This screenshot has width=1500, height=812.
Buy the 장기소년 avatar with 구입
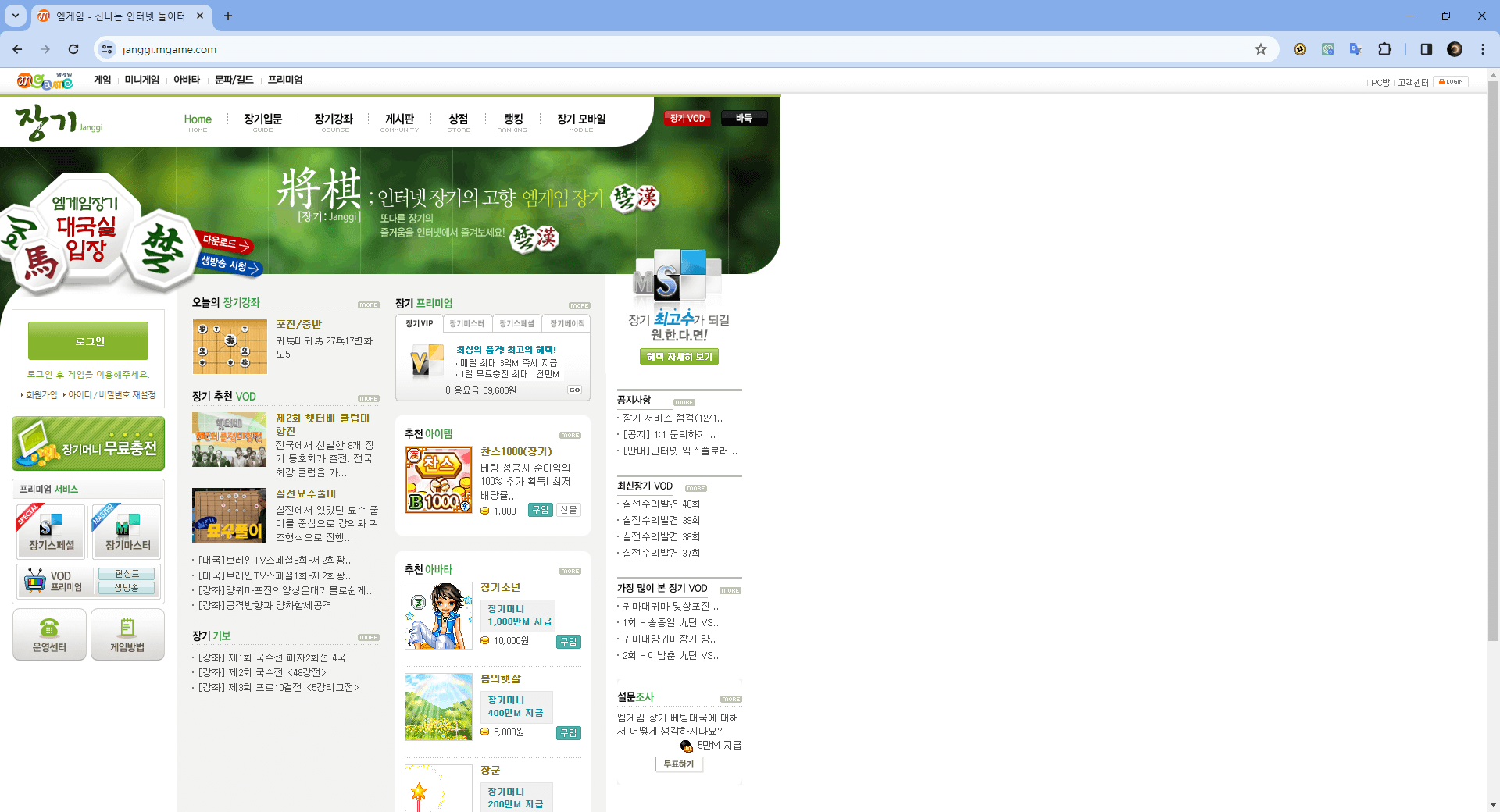pyautogui.click(x=569, y=642)
